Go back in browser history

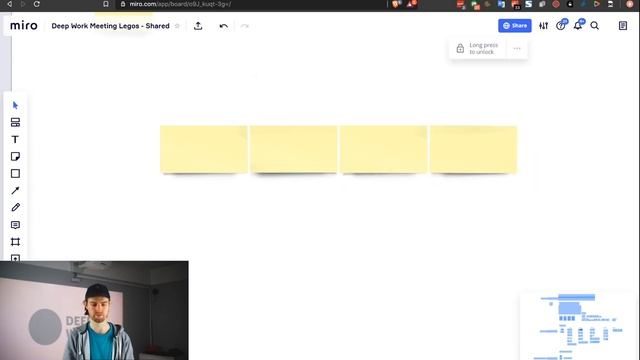click(9, 4)
